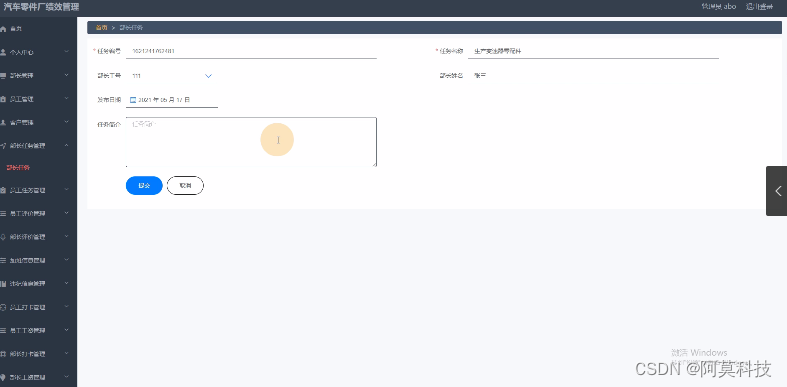
Task: Click the icon beside 部长任务管理
Action: pyautogui.click(x=3, y=146)
